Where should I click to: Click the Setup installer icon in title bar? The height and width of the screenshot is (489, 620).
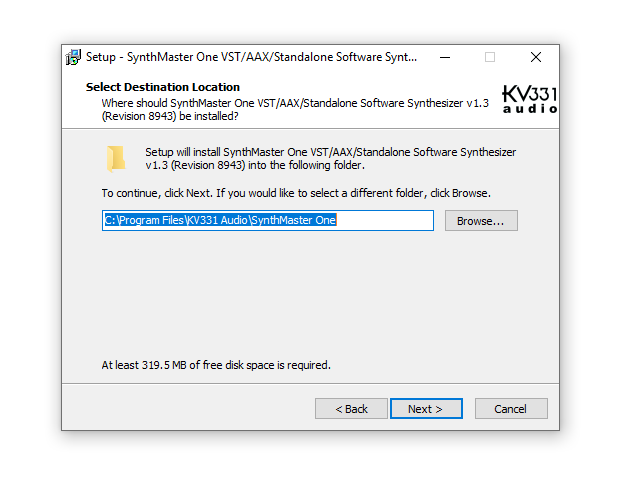pyautogui.click(x=73, y=57)
